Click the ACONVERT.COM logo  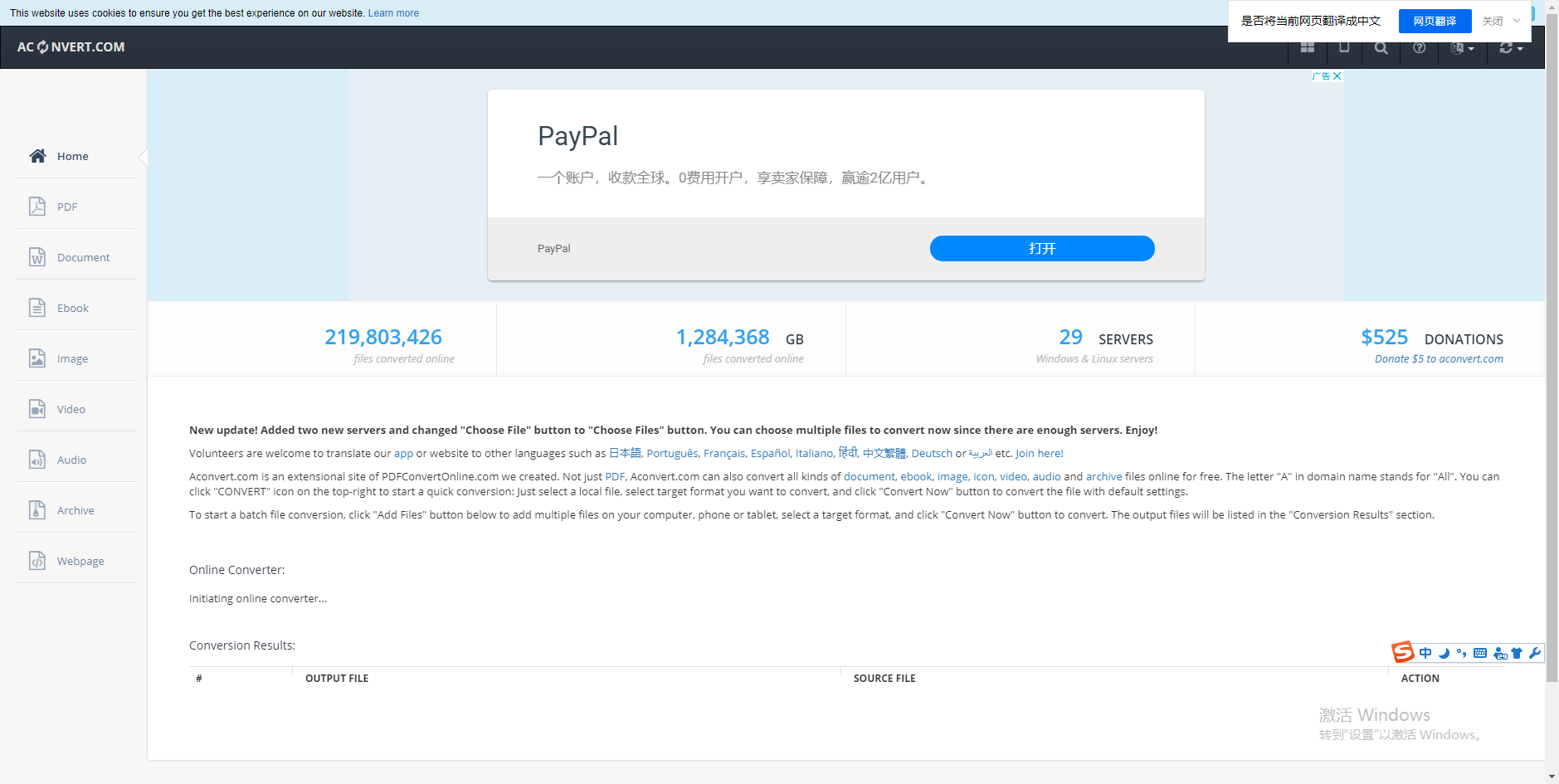[71, 47]
